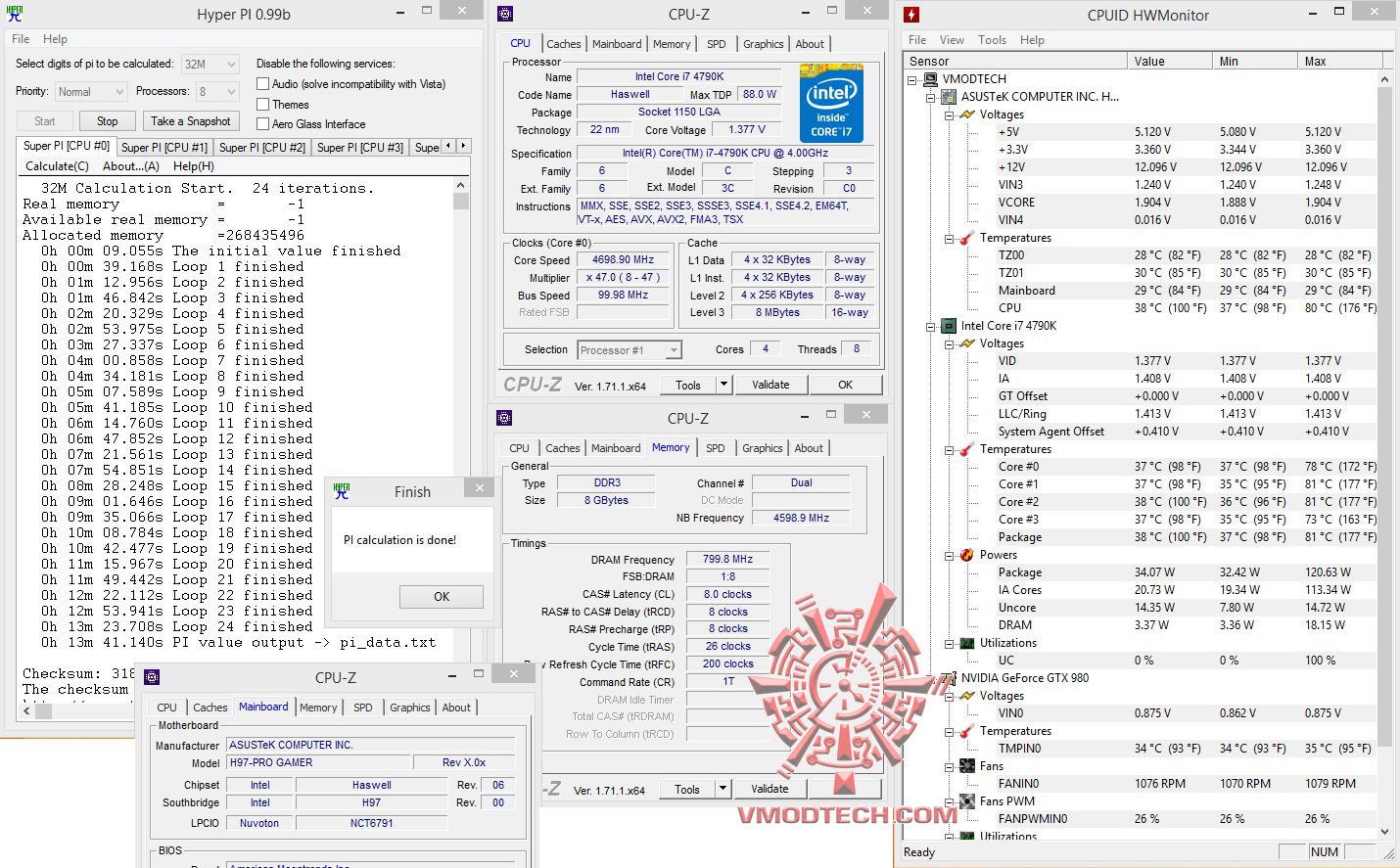Select the FANIN0 fan speed row

1187,784
